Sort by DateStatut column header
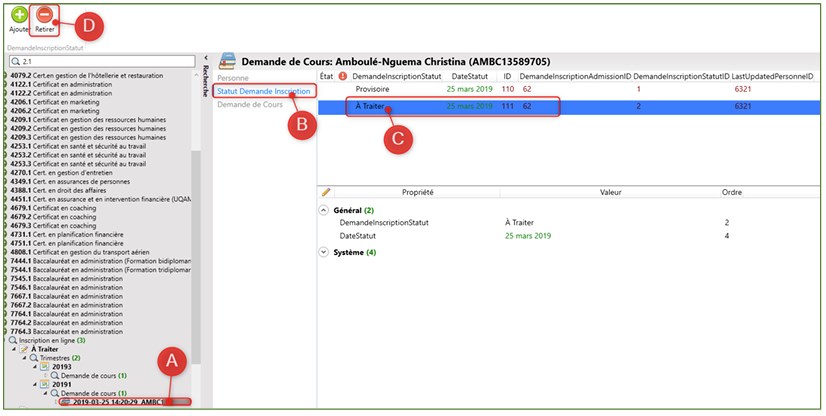 click(474, 76)
